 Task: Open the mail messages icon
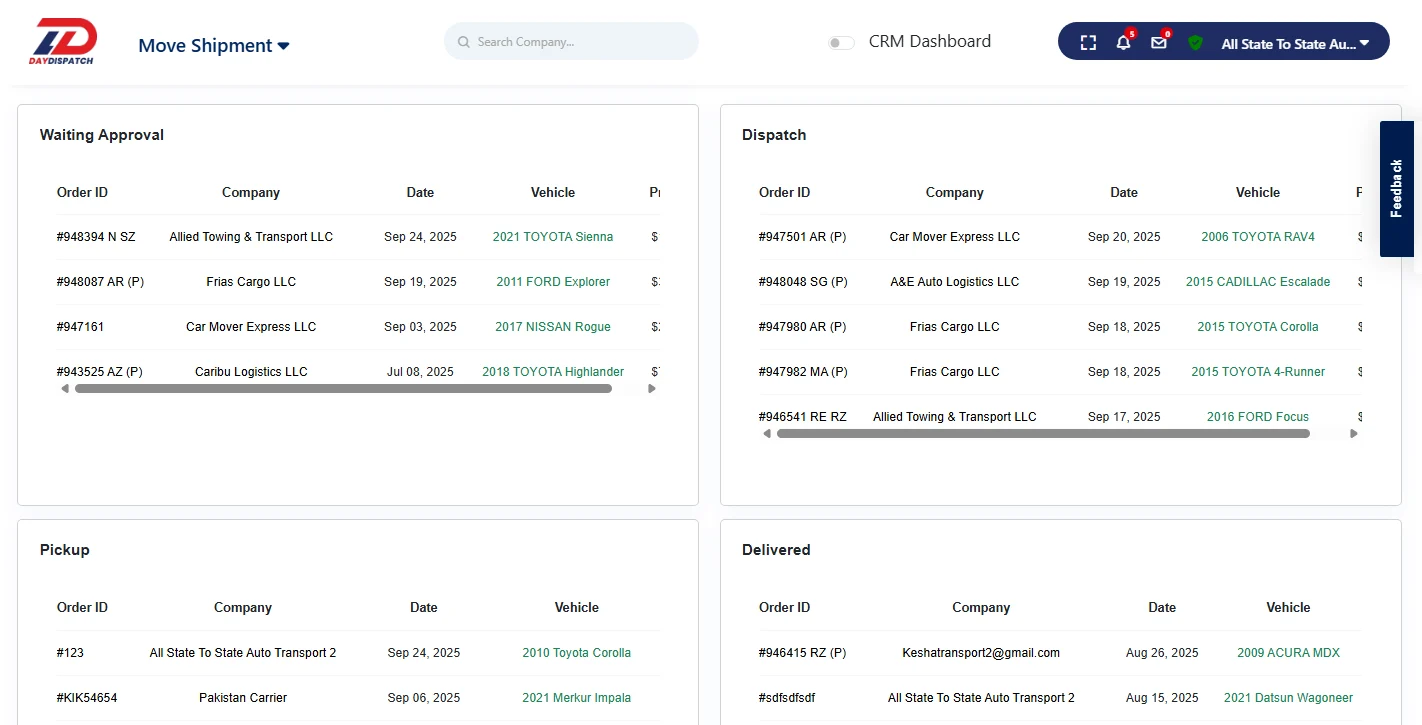[1159, 43]
